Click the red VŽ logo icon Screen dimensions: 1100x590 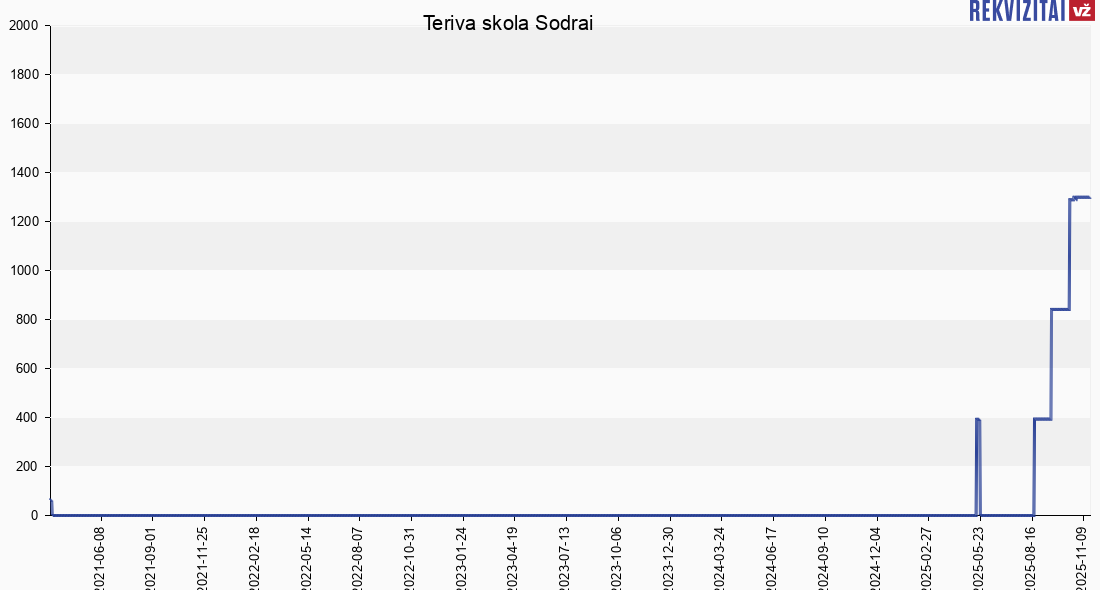[1081, 10]
